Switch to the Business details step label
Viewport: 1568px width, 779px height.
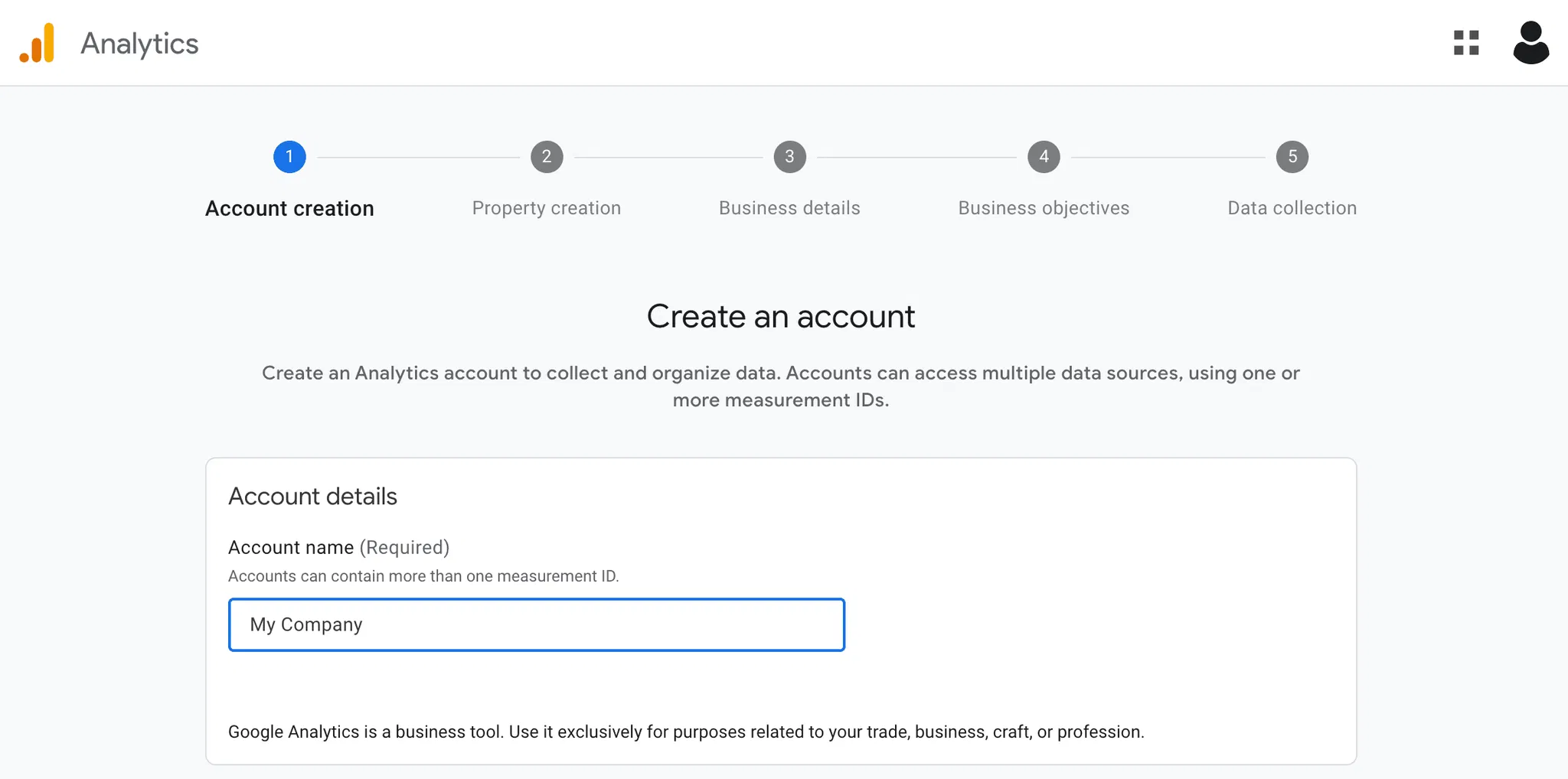click(x=789, y=208)
